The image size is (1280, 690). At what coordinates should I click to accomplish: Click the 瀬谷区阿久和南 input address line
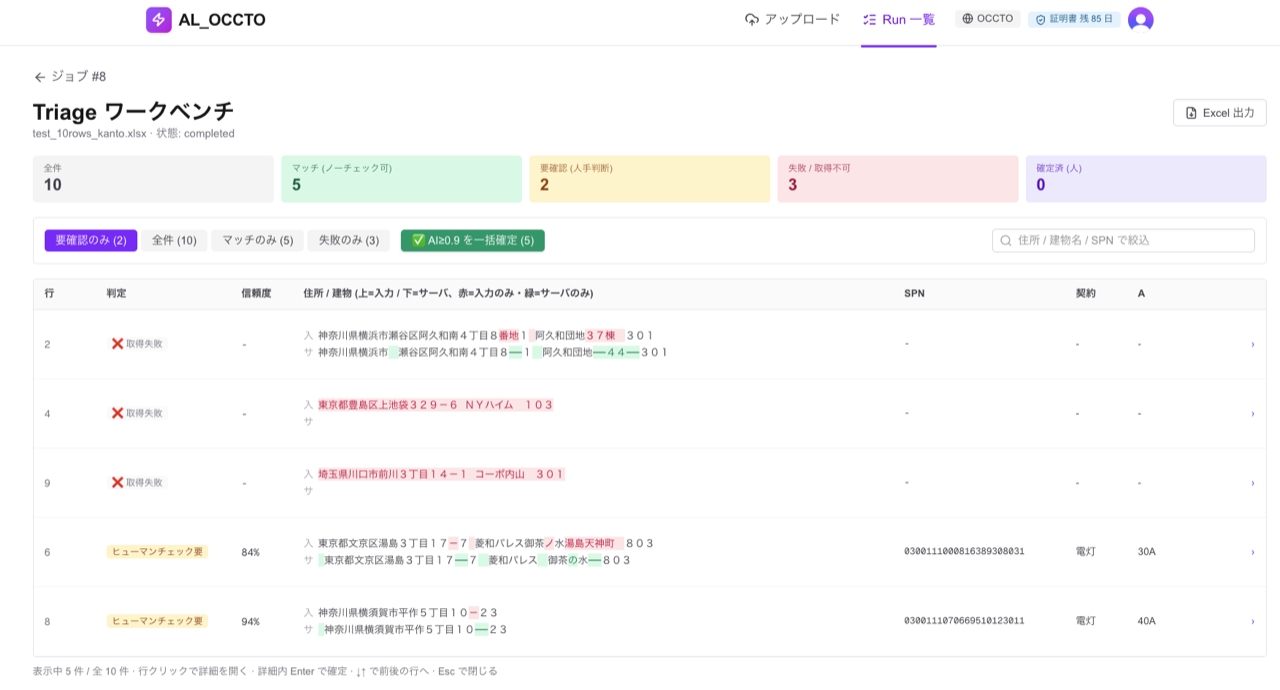click(485, 335)
